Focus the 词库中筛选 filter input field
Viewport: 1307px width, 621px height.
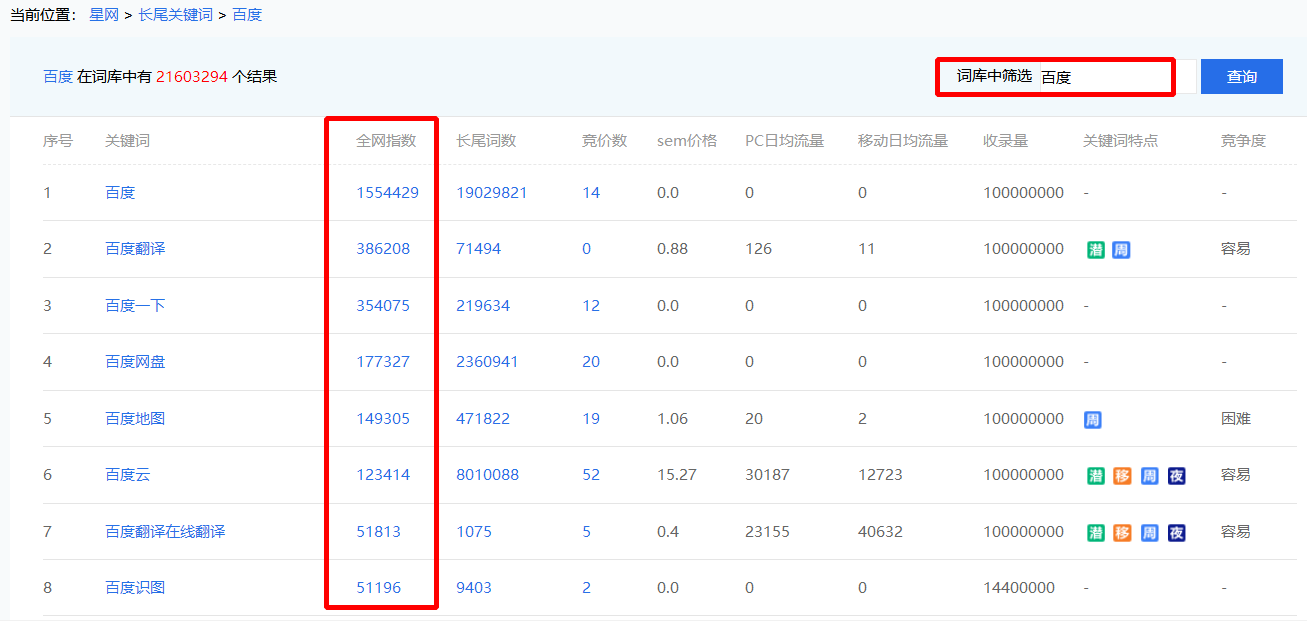click(1117, 77)
